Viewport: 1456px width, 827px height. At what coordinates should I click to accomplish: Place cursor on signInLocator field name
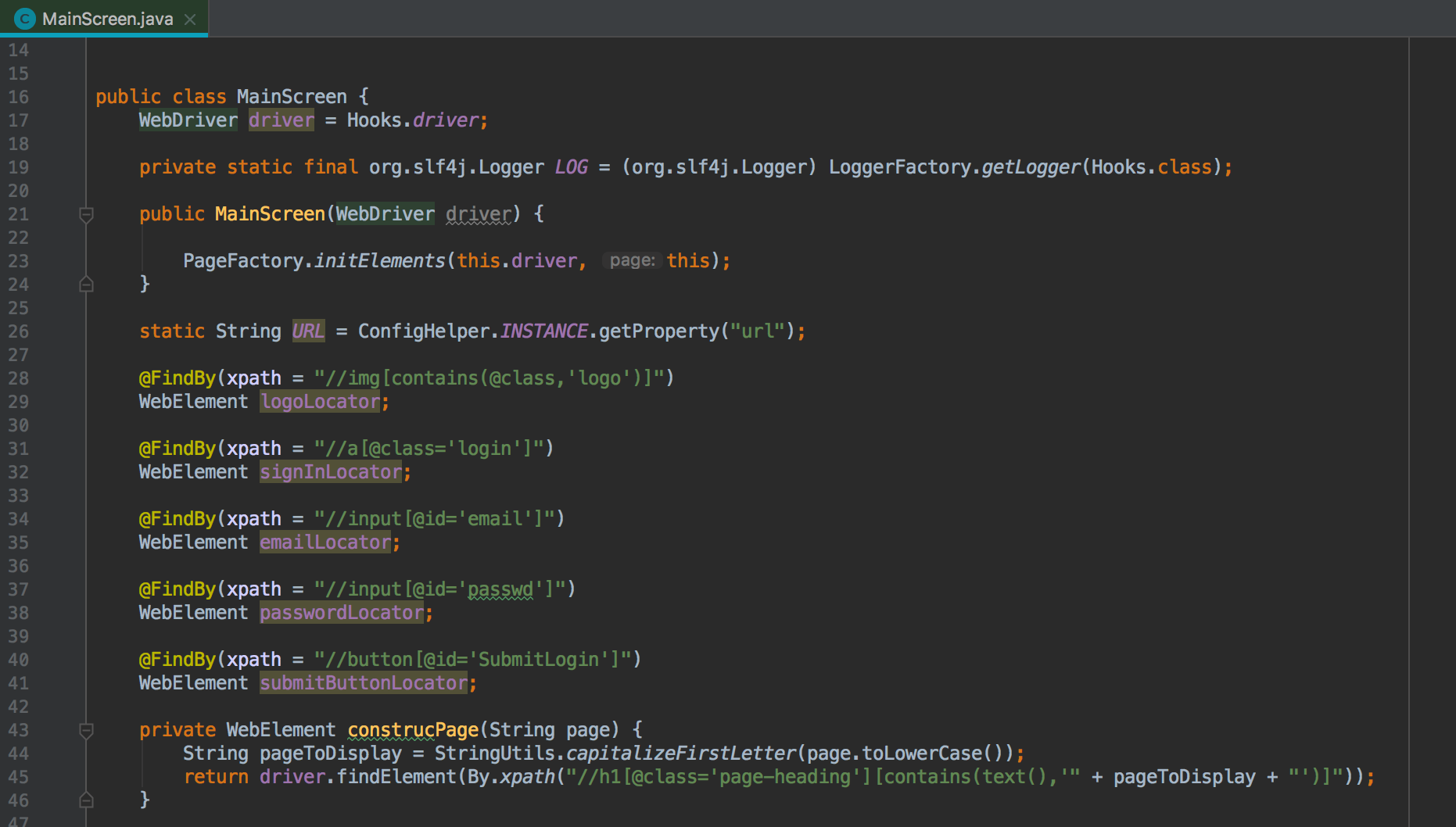[330, 472]
